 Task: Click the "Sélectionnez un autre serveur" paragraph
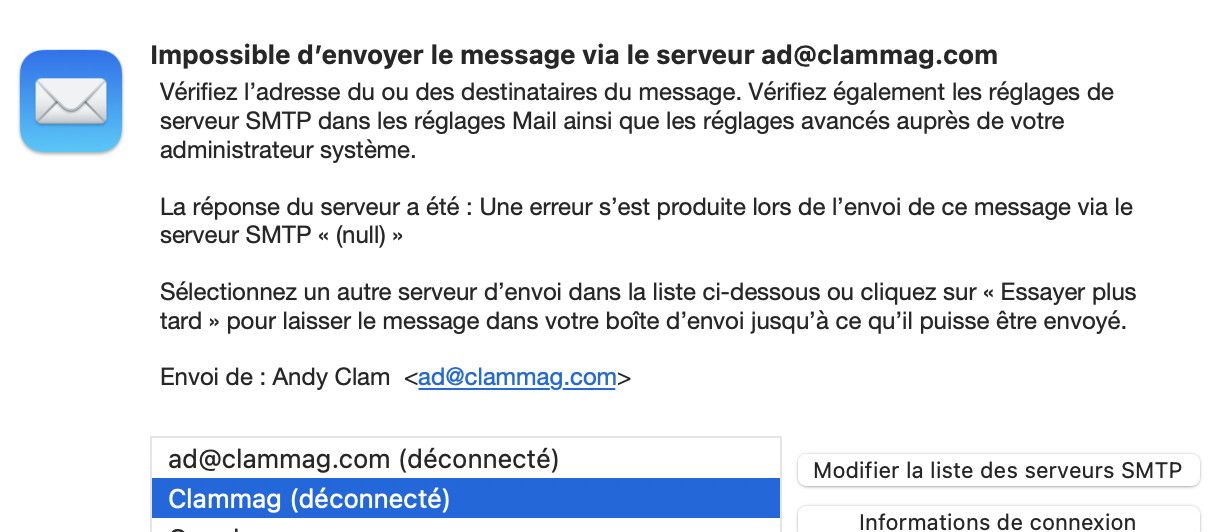647,308
